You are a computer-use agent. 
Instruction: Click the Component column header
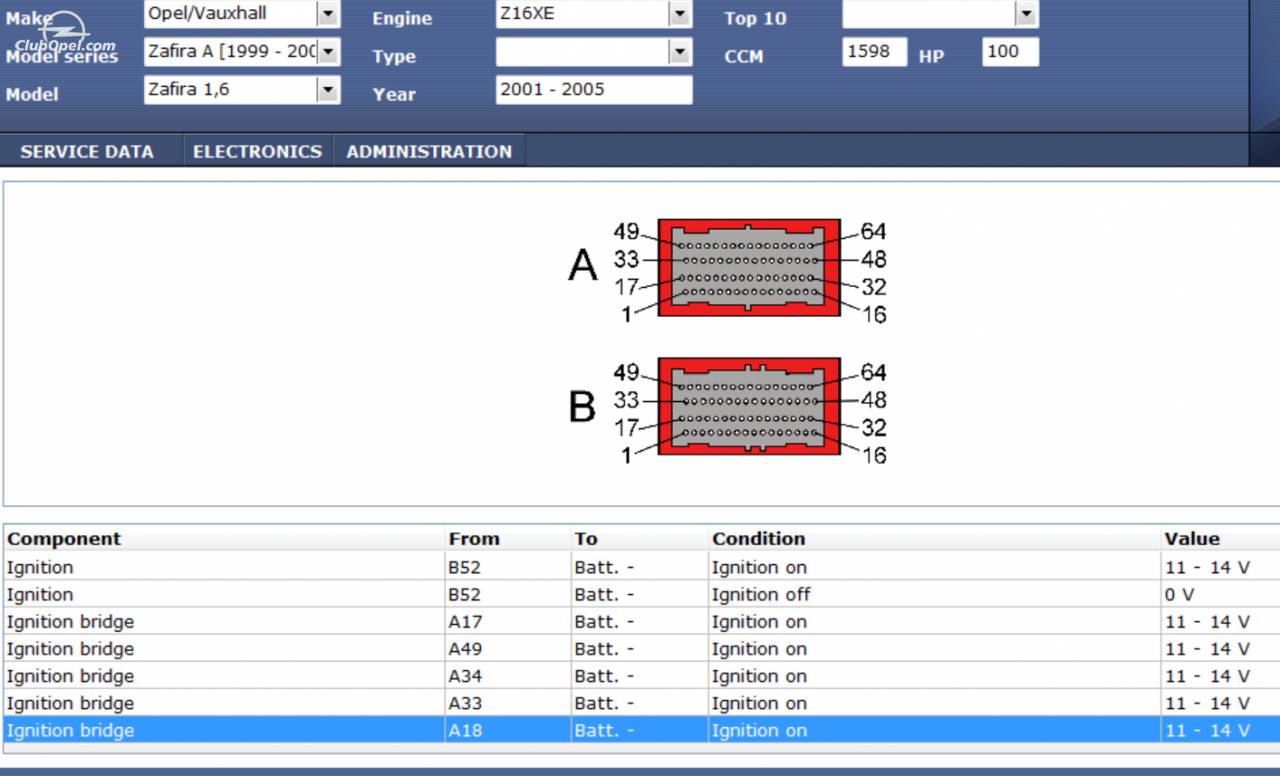223,538
